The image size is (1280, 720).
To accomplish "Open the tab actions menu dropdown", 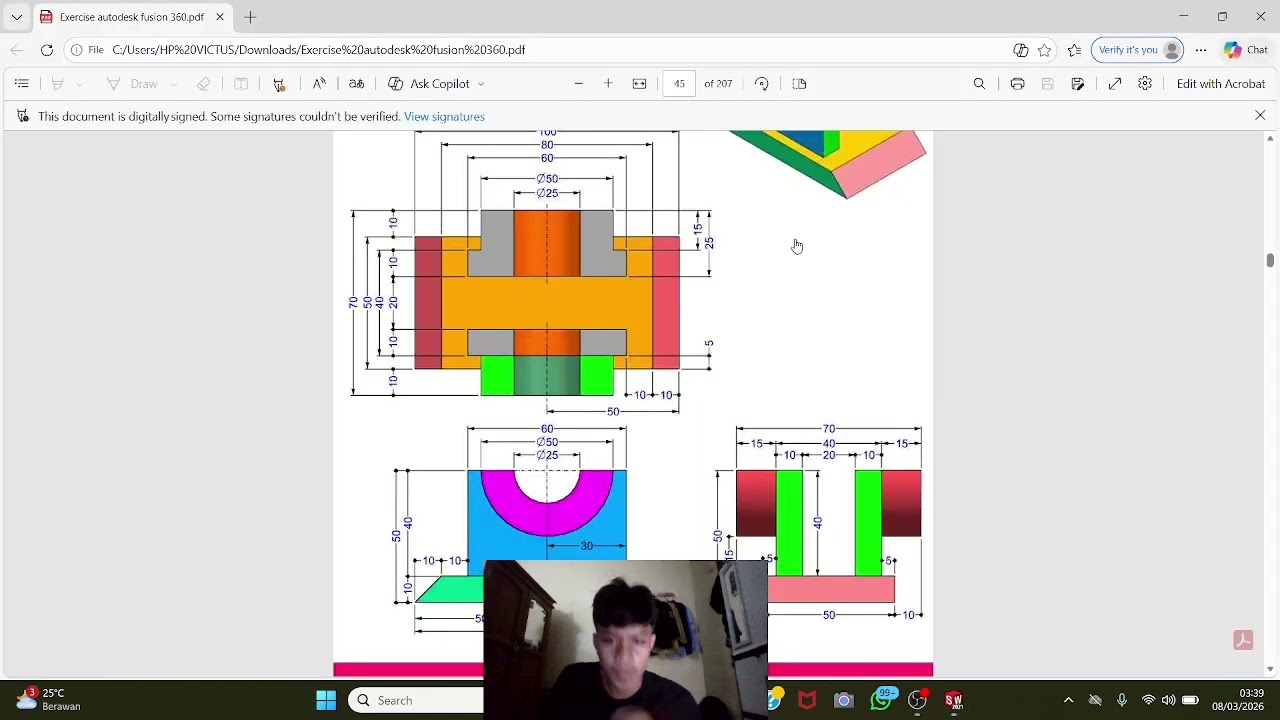I will point(16,17).
